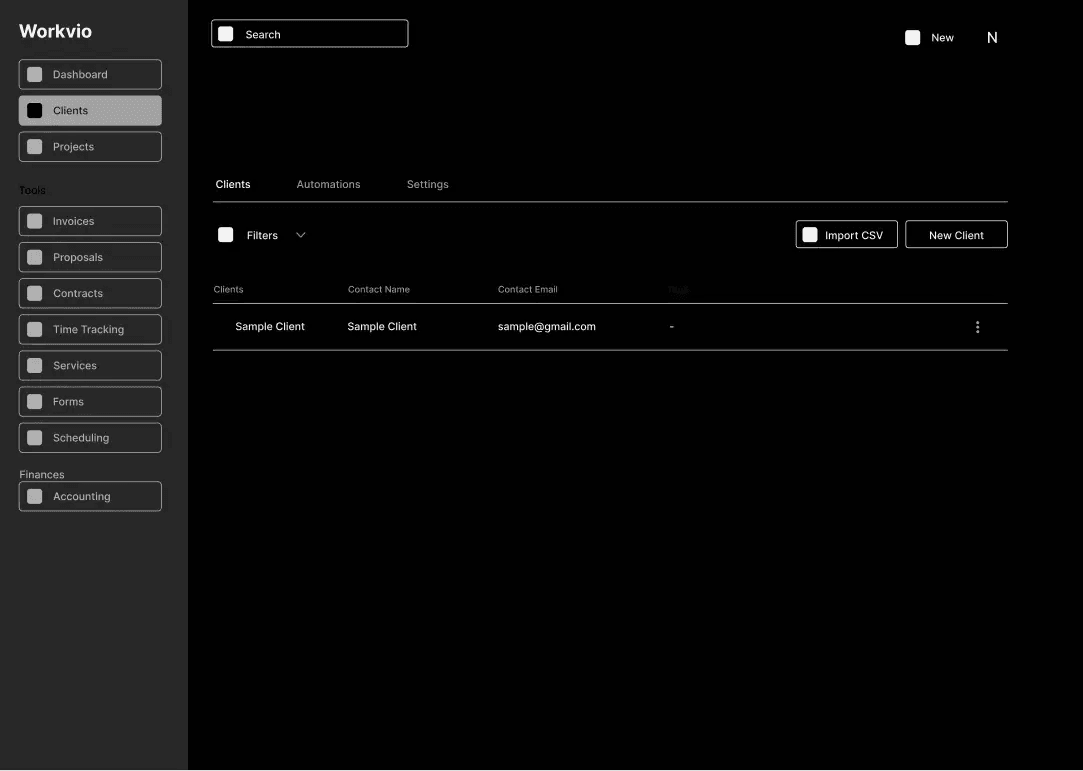Click the Time Tracking icon

[x=35, y=330]
